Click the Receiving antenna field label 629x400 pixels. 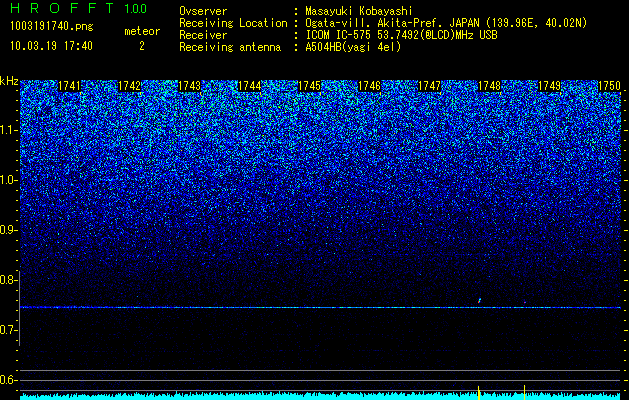tap(230, 47)
